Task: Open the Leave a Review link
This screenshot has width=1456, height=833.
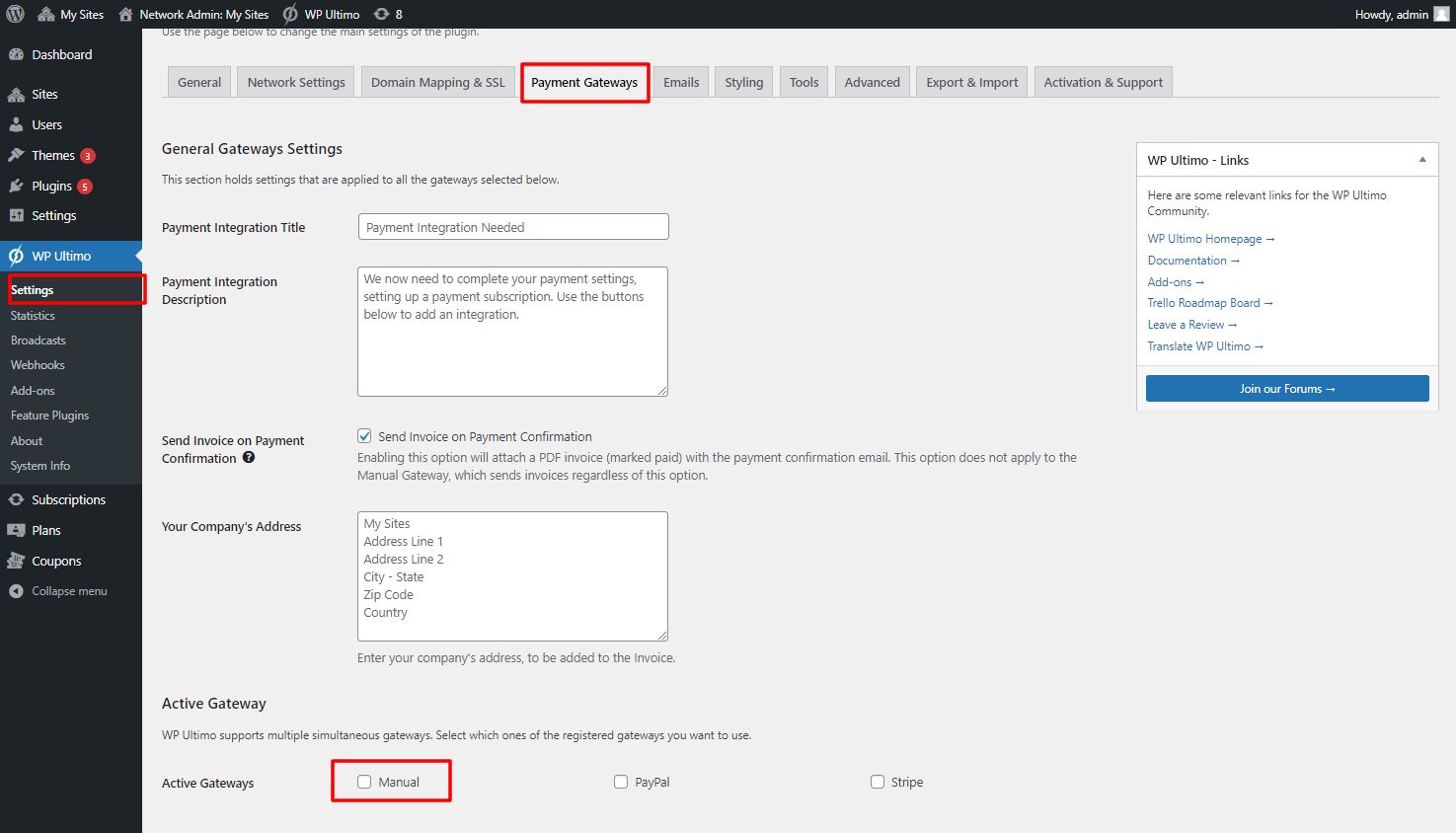Action: tap(1191, 325)
